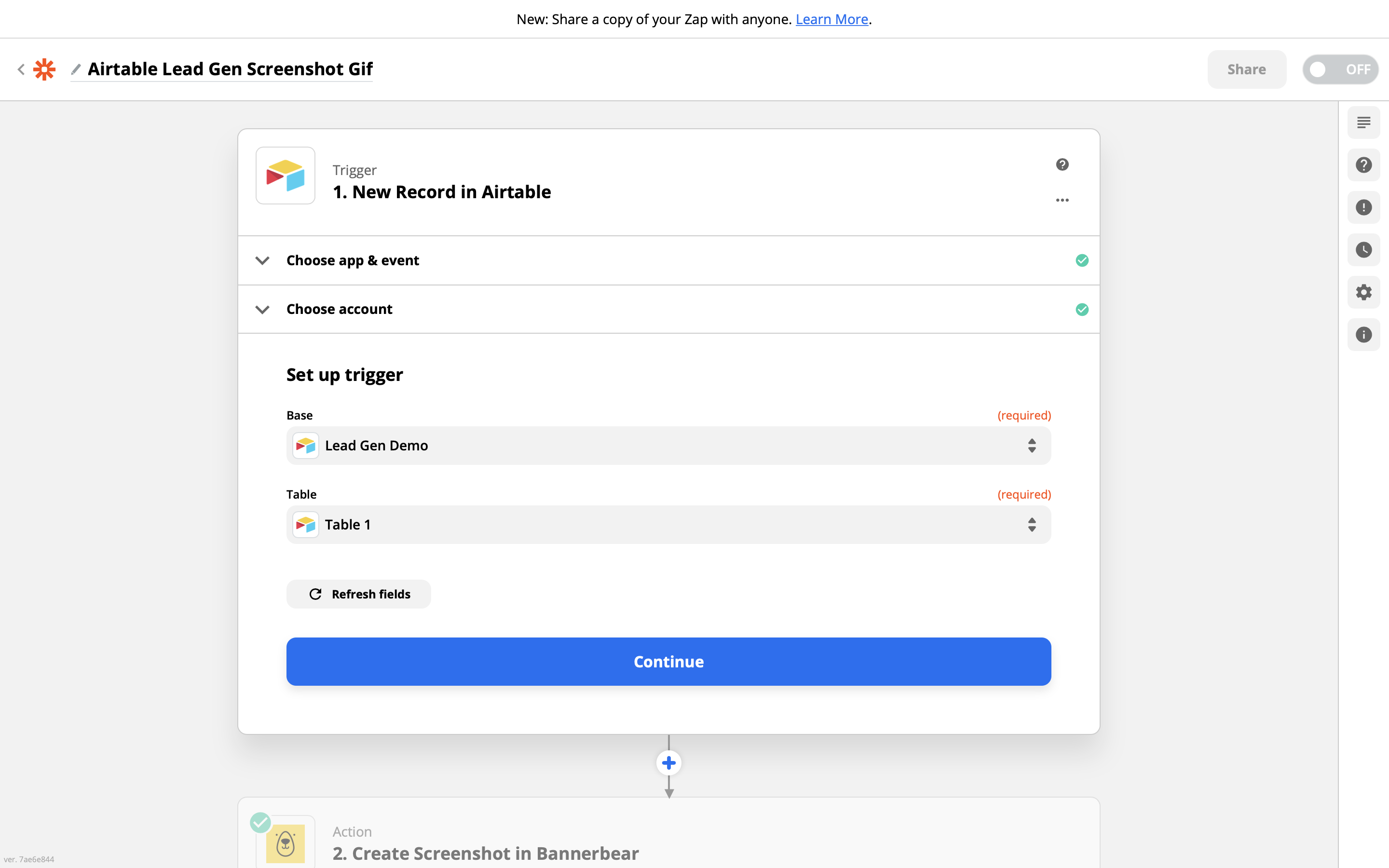The height and width of the screenshot is (868, 1389).
Task: Follow the Learn More link in banner
Action: [831, 19]
